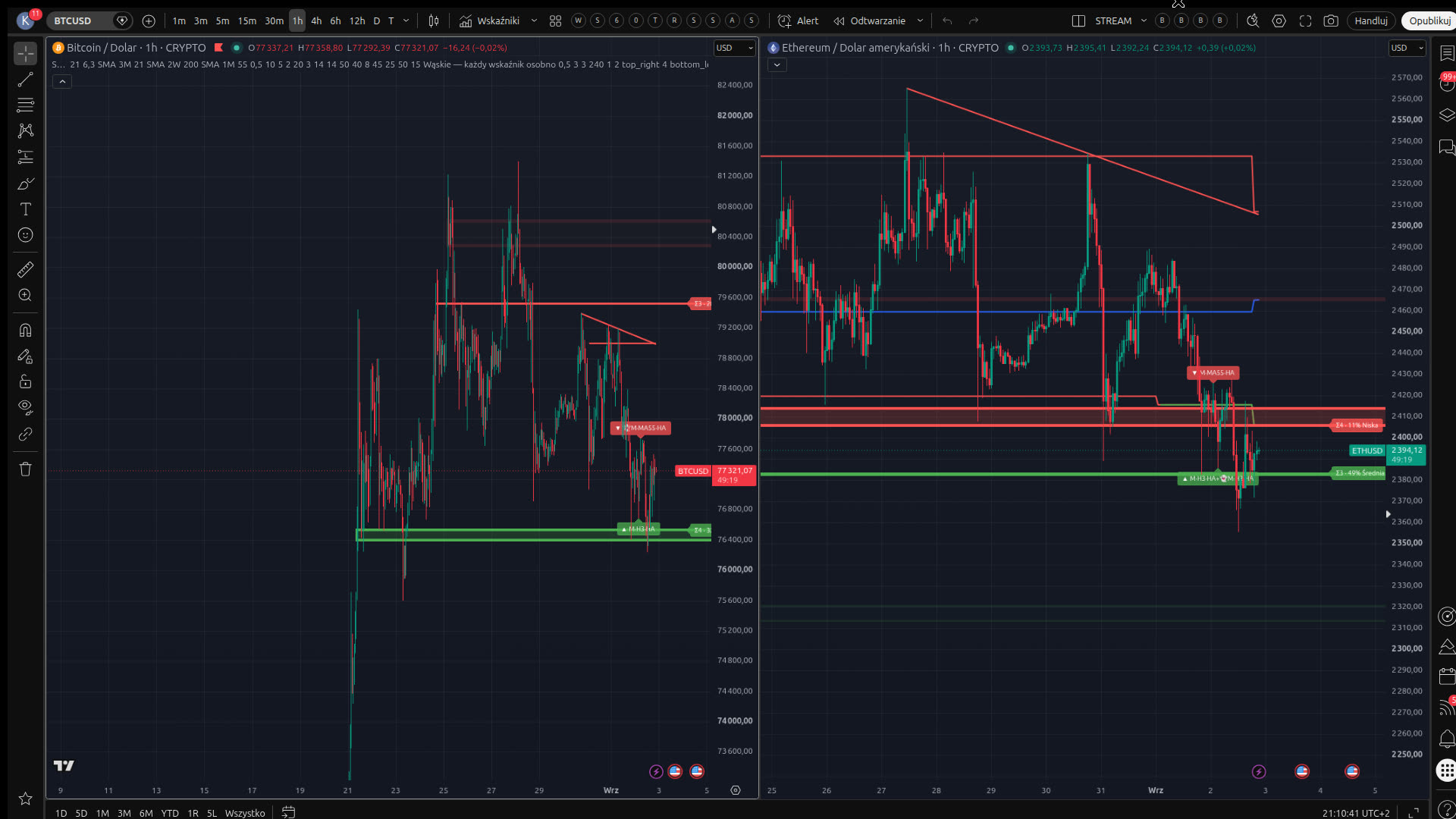Open the chat panel in right sidebar
Screen dimensions: 1456x819
(x=1447, y=146)
